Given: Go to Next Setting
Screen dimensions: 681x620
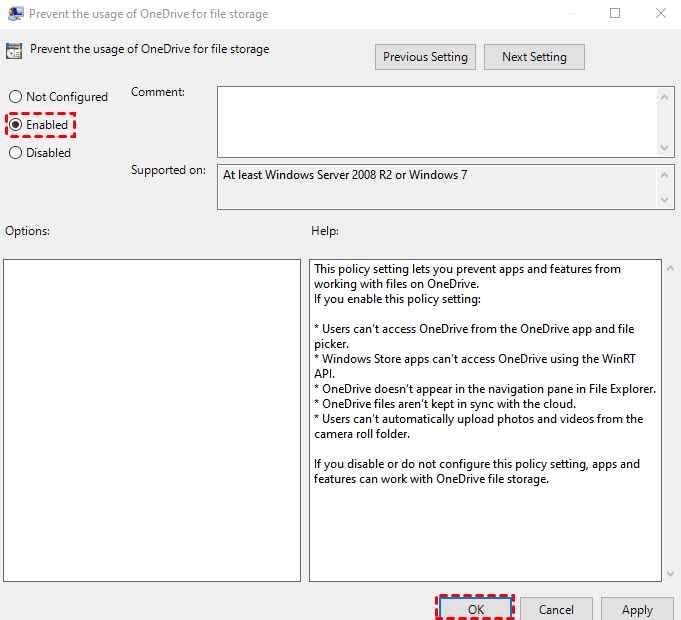Looking at the screenshot, I should [x=534, y=57].
